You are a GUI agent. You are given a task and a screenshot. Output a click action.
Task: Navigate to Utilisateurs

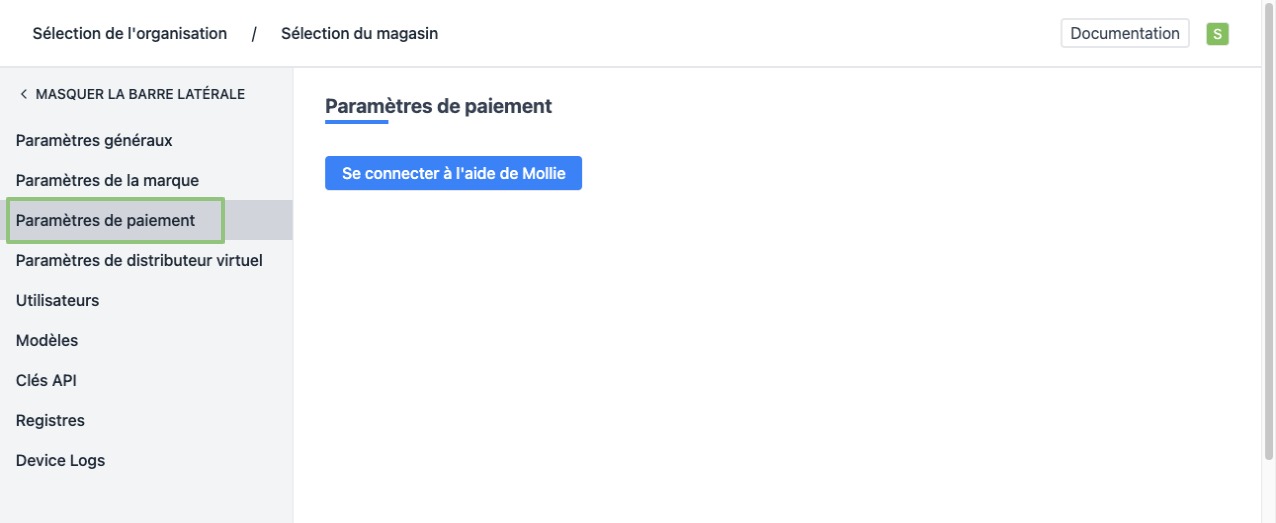[x=57, y=301]
